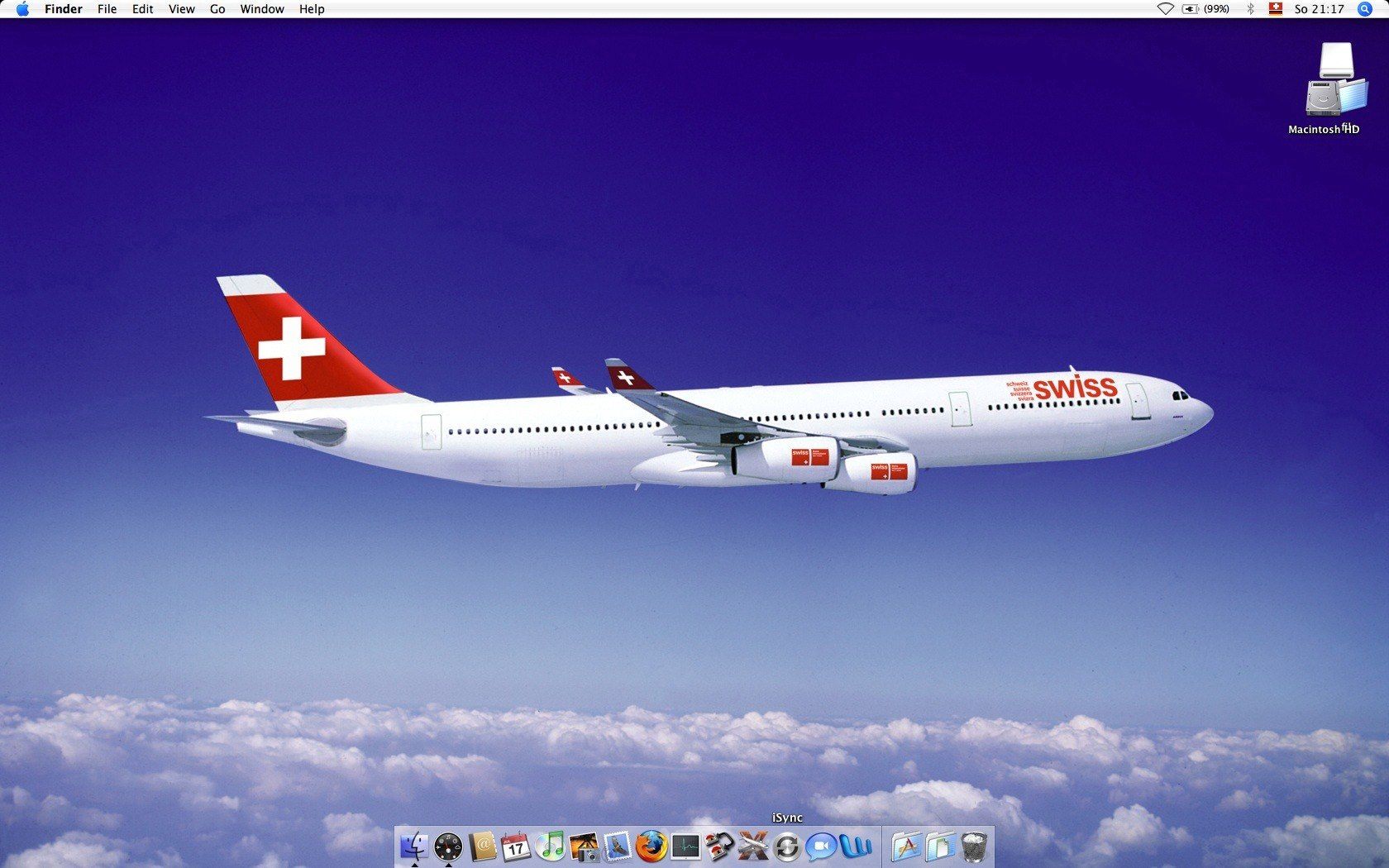Open the Applications folder in the Dock
Viewport: 1389px width, 868px height.
coord(907,847)
